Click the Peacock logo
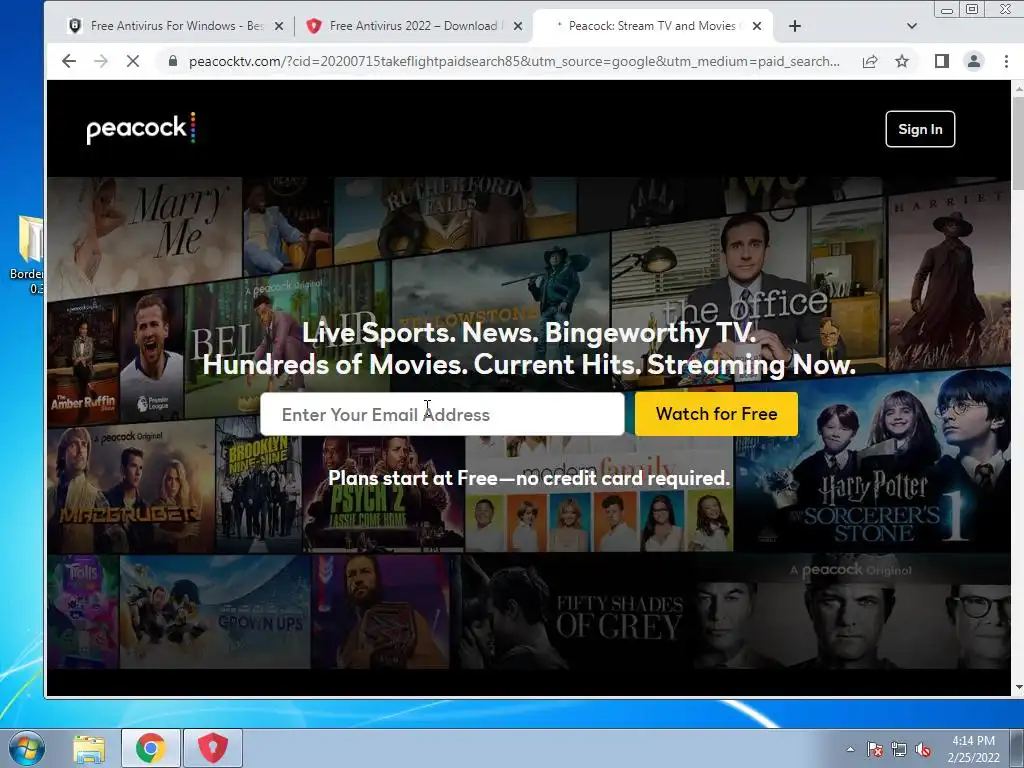The width and height of the screenshot is (1024, 768). (141, 128)
